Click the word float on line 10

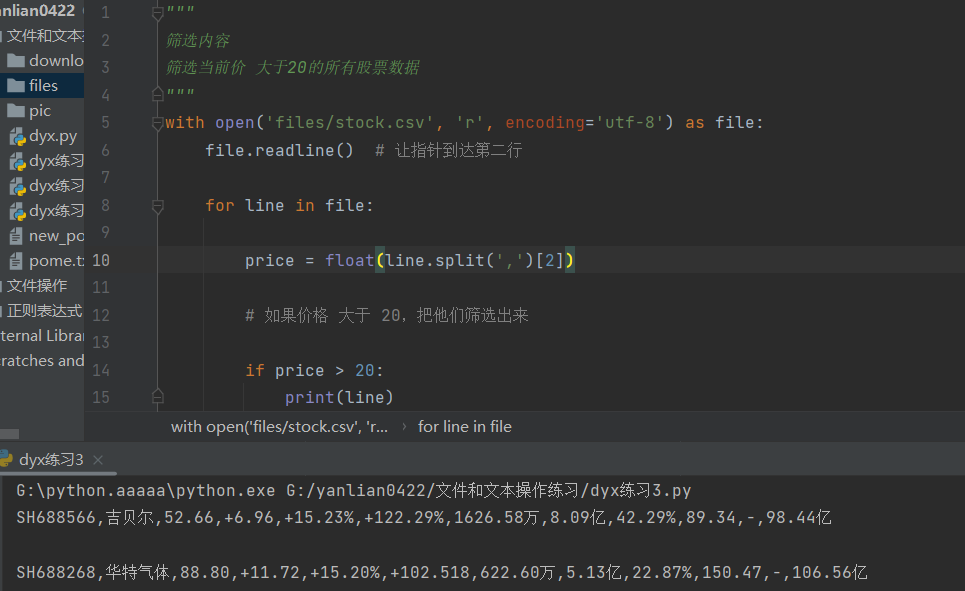(x=350, y=260)
